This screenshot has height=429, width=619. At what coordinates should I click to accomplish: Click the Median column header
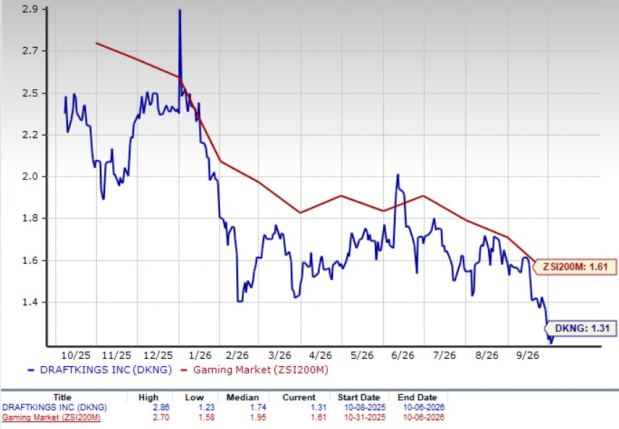(x=242, y=397)
